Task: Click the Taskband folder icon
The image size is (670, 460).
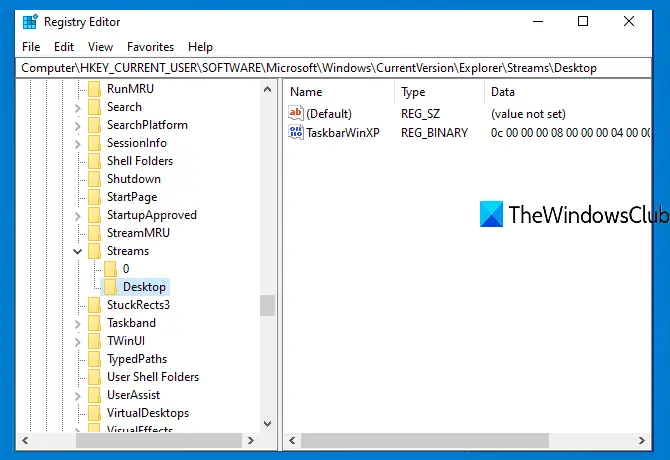Action: 94,323
